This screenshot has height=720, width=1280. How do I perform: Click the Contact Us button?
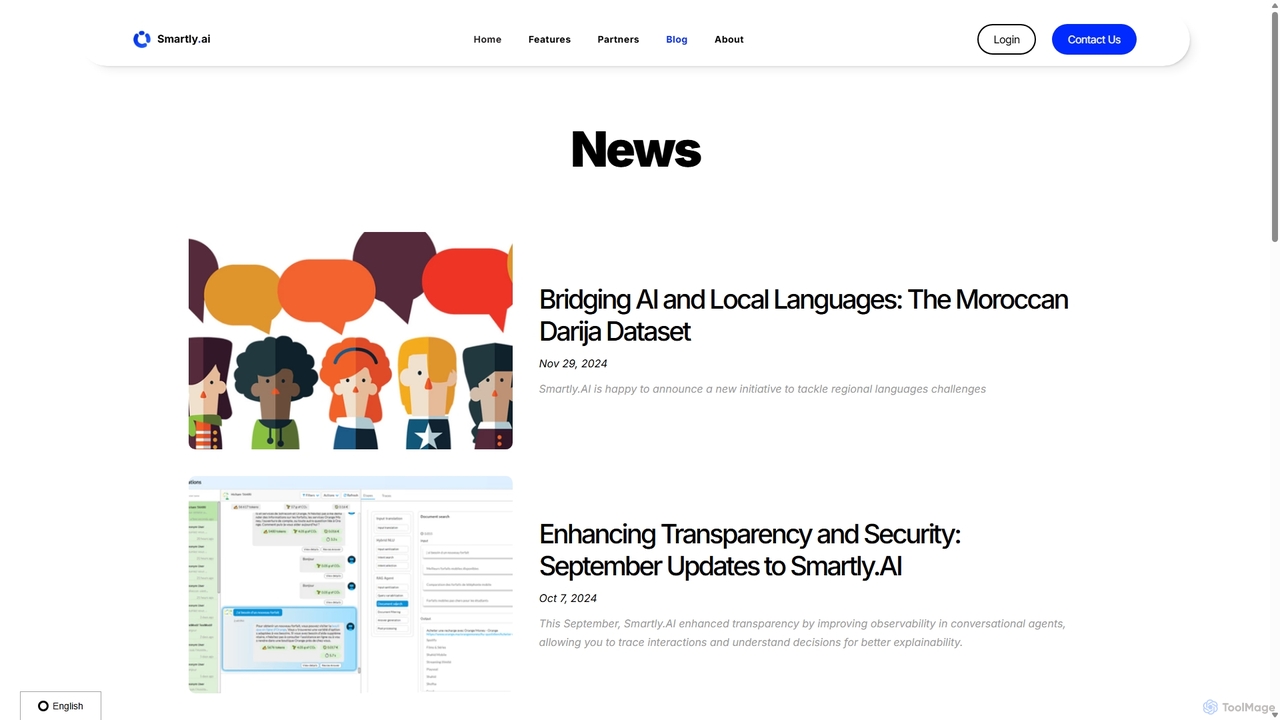pyautogui.click(x=1094, y=39)
